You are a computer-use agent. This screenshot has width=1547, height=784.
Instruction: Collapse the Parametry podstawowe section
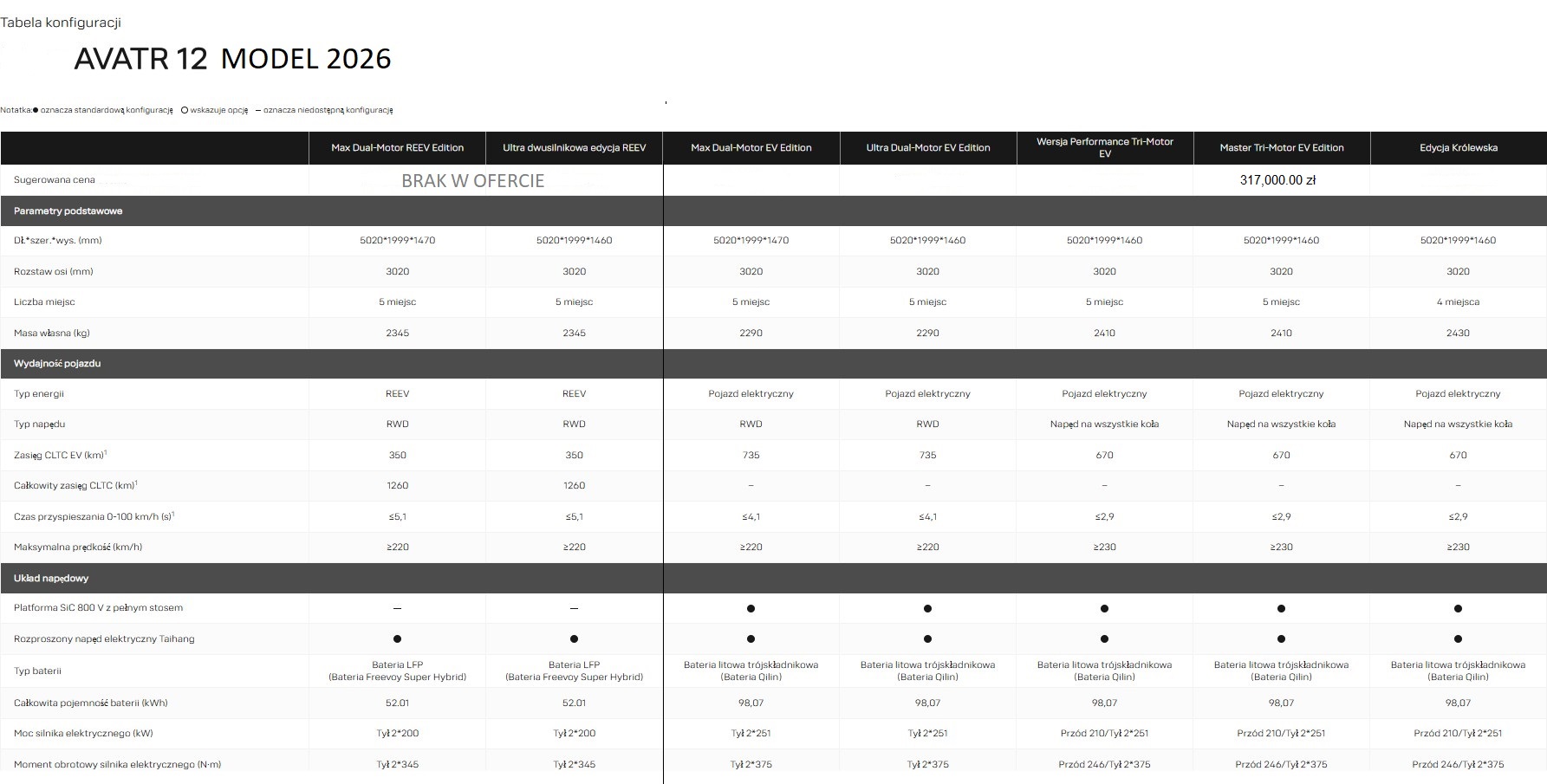point(68,211)
